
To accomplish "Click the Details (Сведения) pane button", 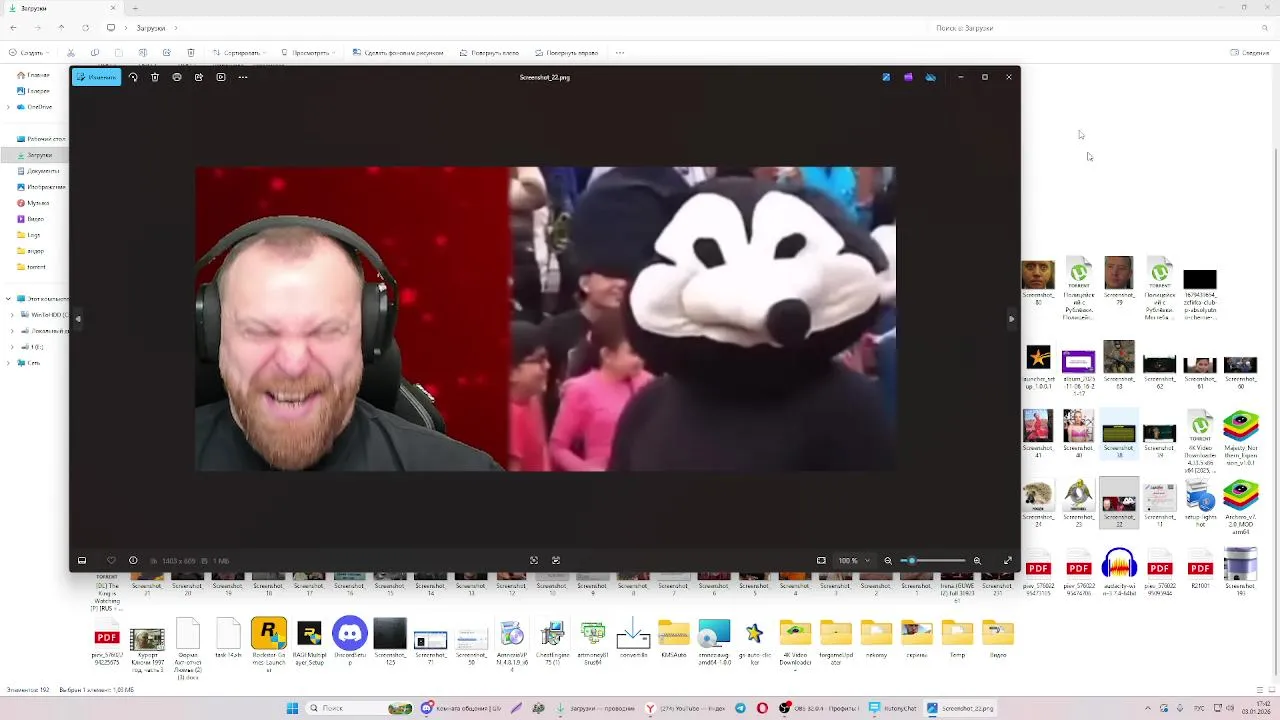I will click(1250, 53).
